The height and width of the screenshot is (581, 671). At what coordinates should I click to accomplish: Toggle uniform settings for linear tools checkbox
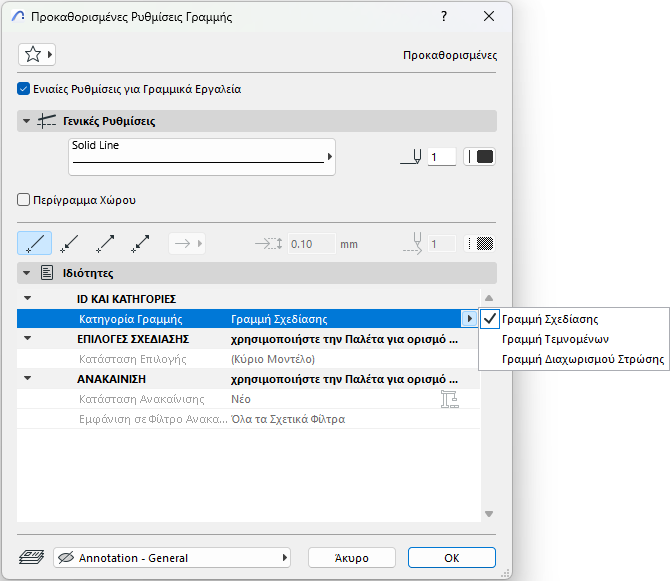tap(24, 89)
